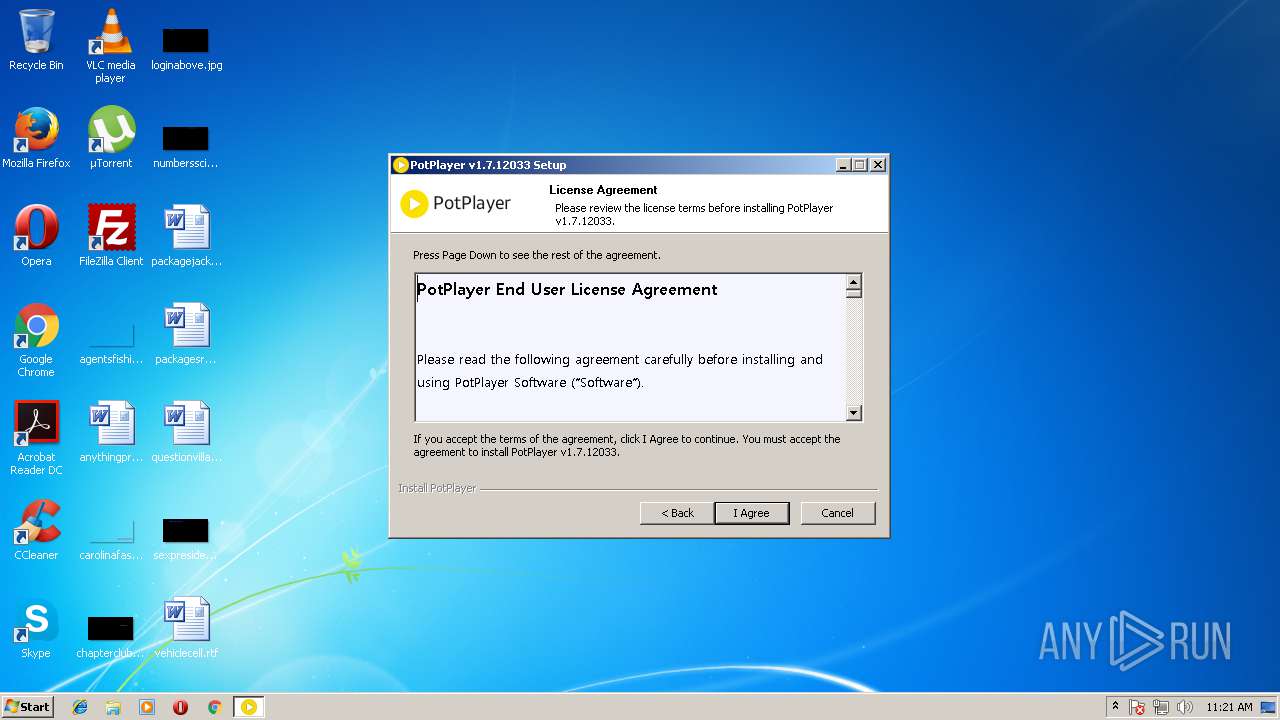Go back with the < Back button
Image resolution: width=1280 pixels, height=720 pixels.
coord(677,513)
